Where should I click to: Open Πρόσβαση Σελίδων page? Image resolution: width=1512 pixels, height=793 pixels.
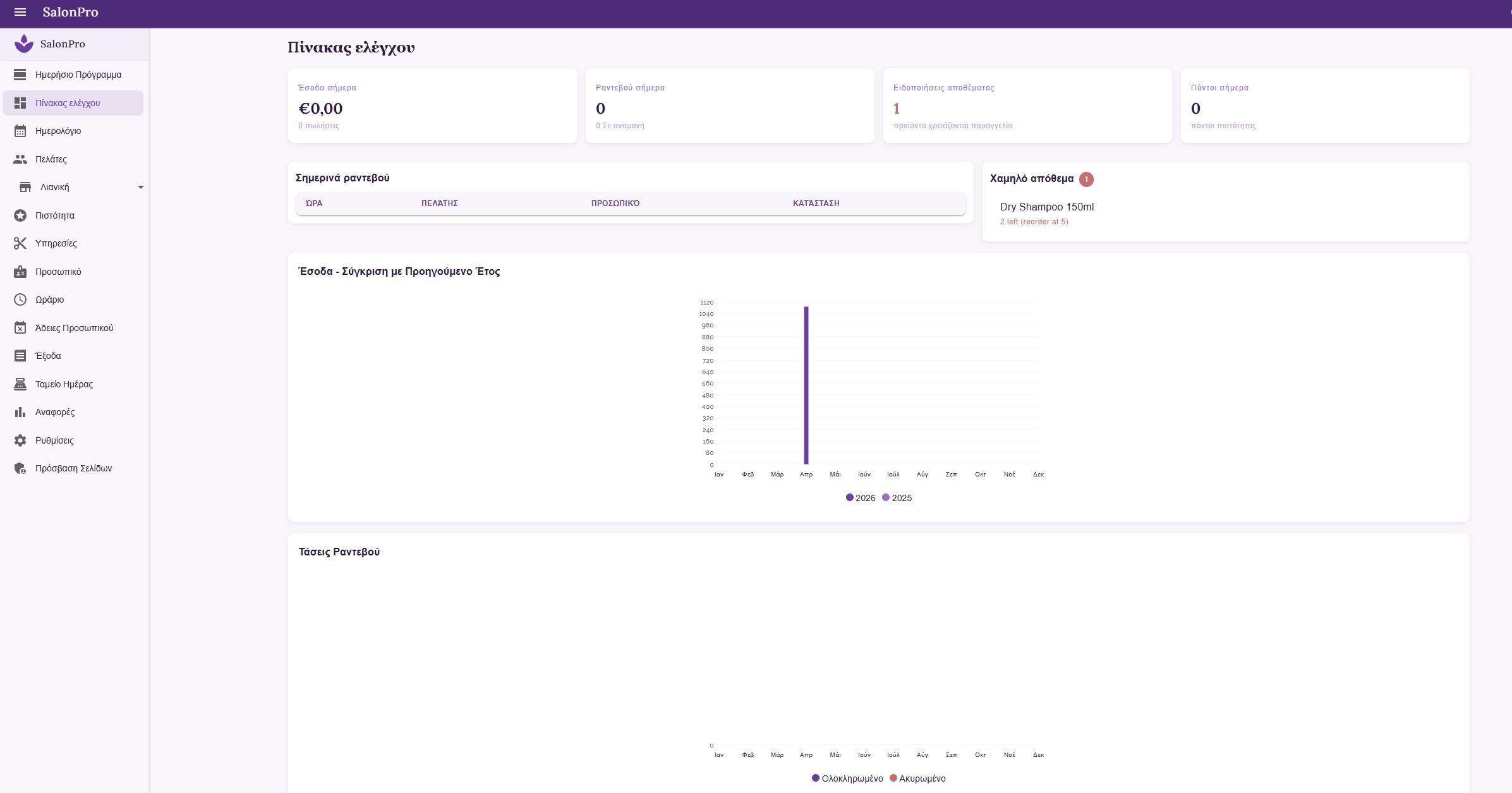tap(73, 468)
